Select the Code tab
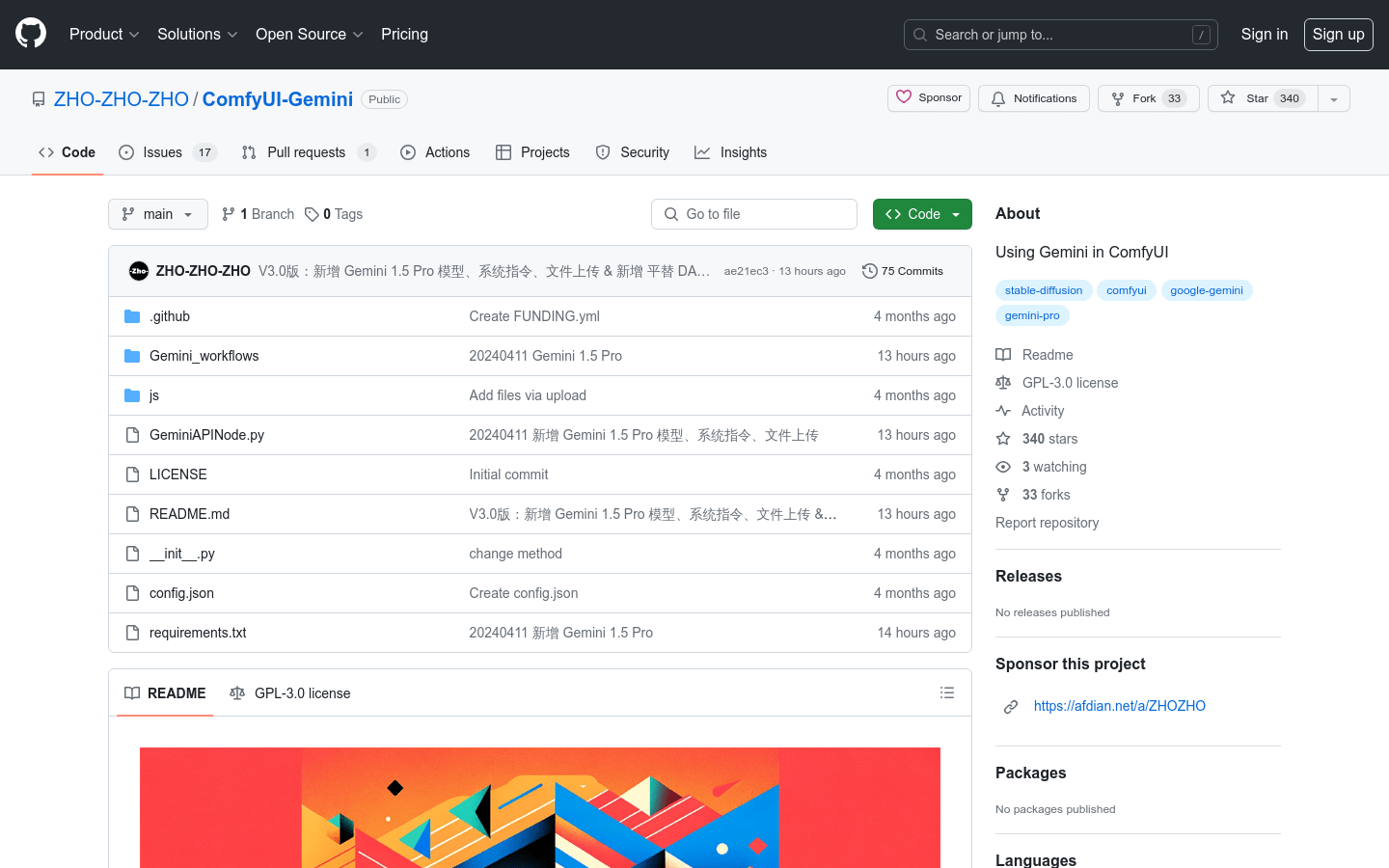This screenshot has height=868, width=1389. coord(68,152)
